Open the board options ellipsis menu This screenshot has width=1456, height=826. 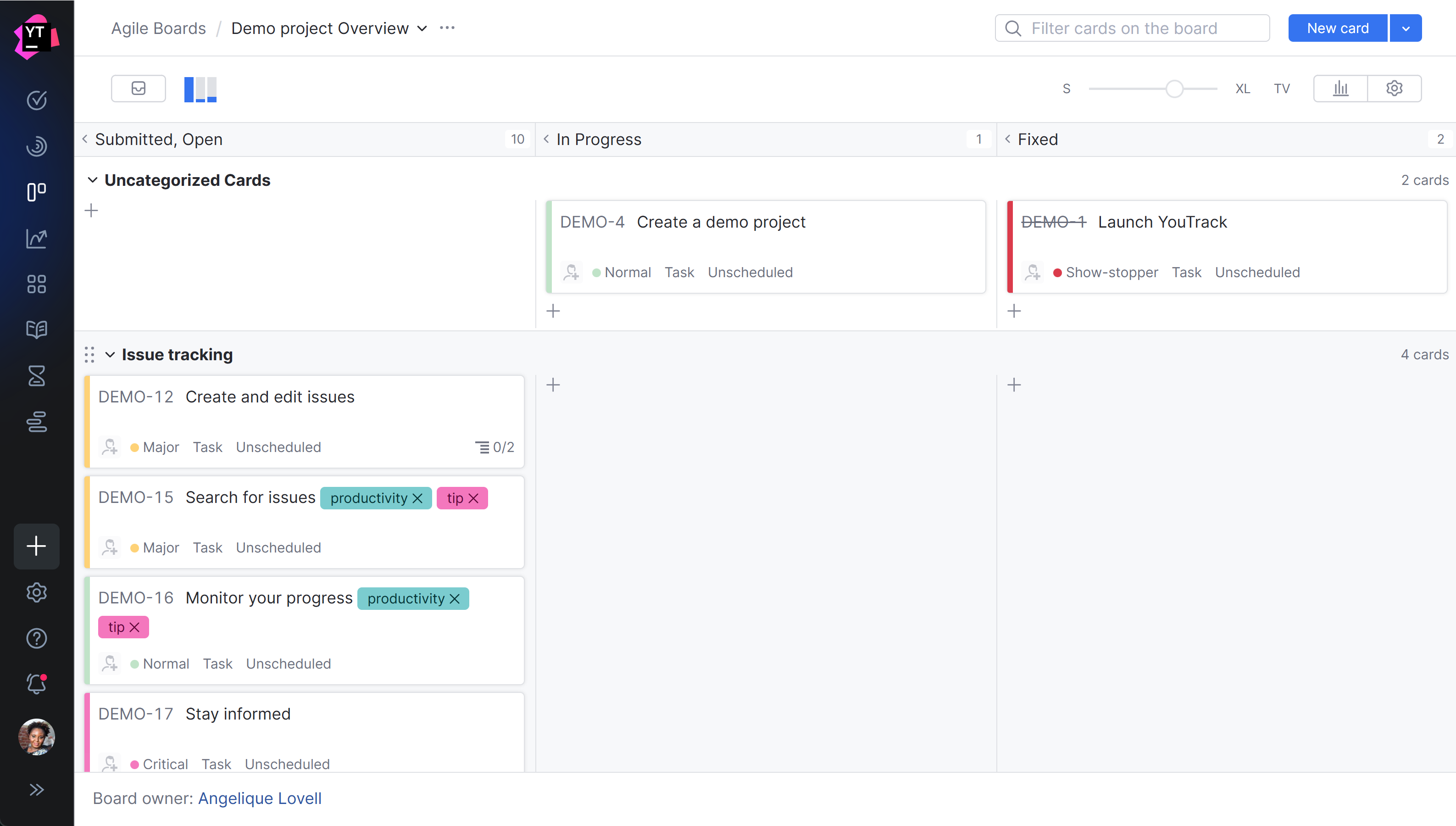[447, 27]
